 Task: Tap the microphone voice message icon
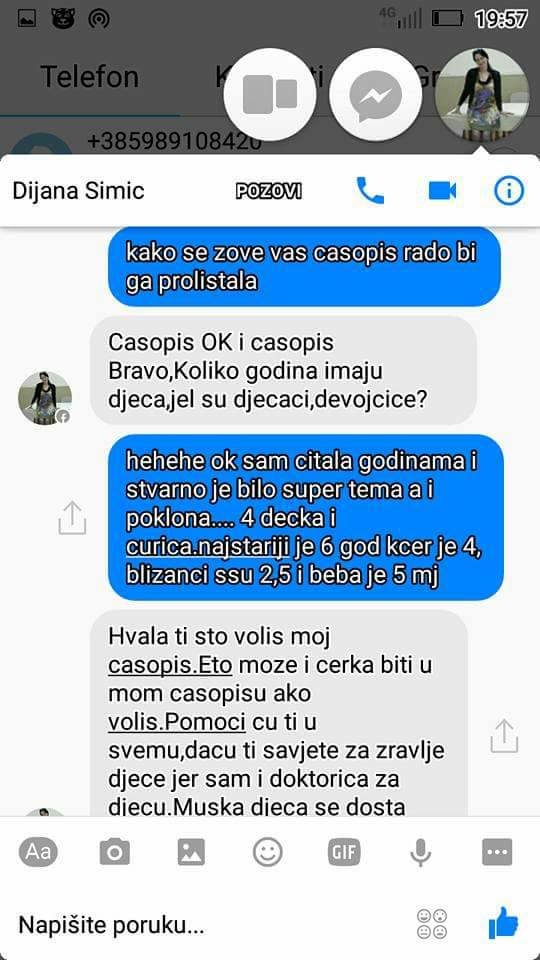point(421,852)
